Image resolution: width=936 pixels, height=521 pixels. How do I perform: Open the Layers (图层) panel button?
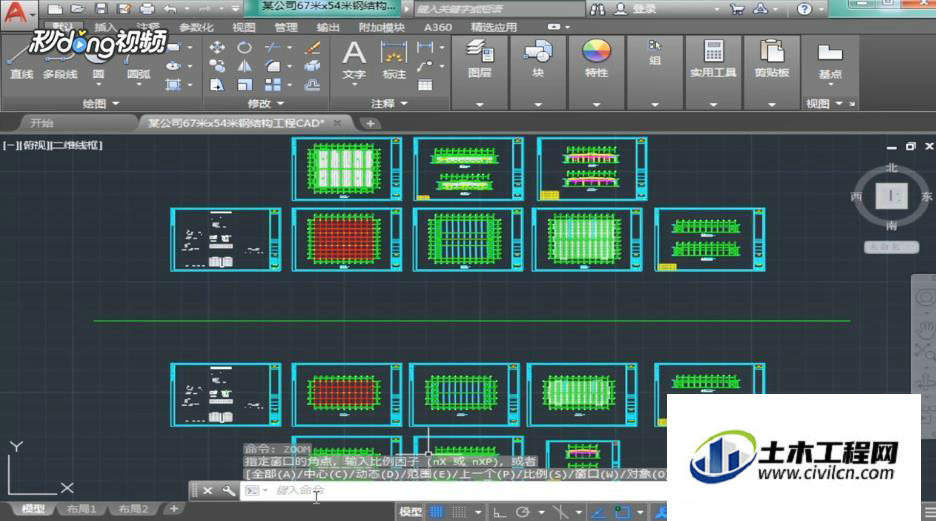[480, 60]
